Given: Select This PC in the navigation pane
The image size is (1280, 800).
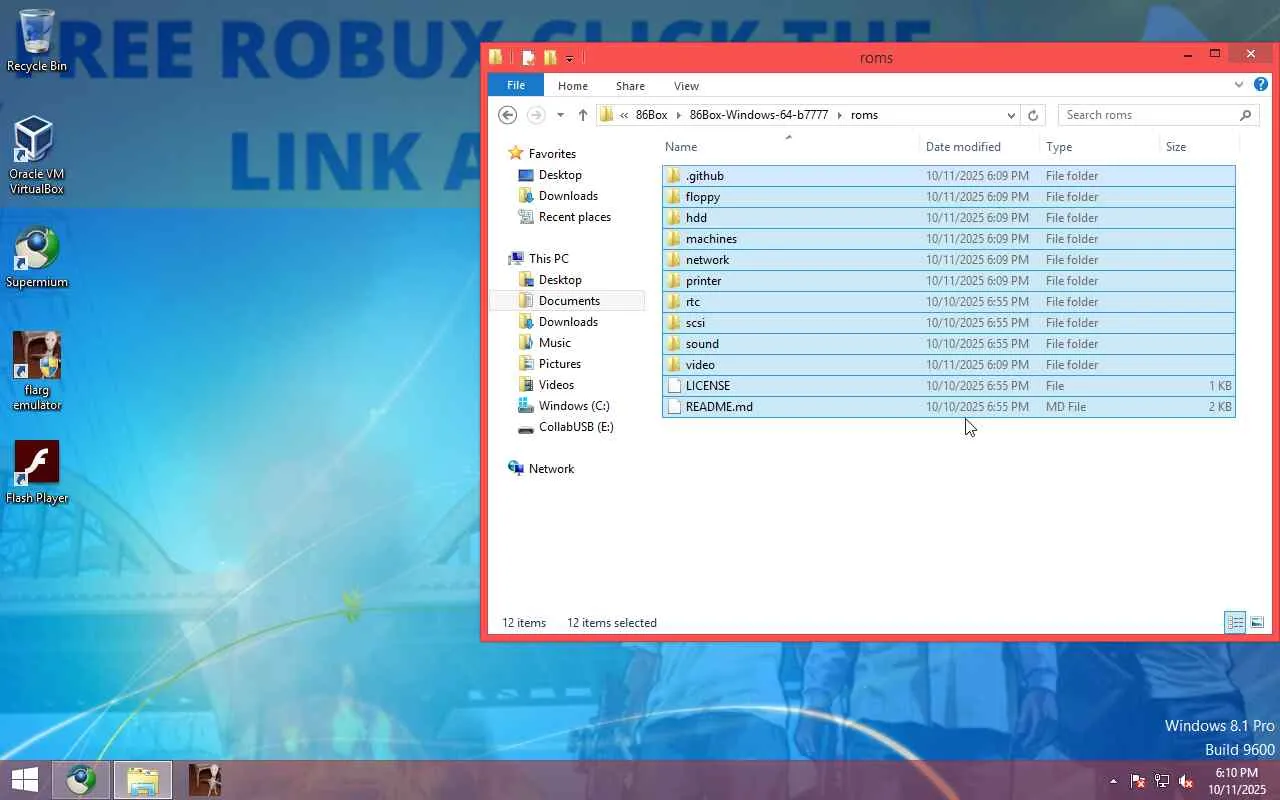Looking at the screenshot, I should point(548,259).
